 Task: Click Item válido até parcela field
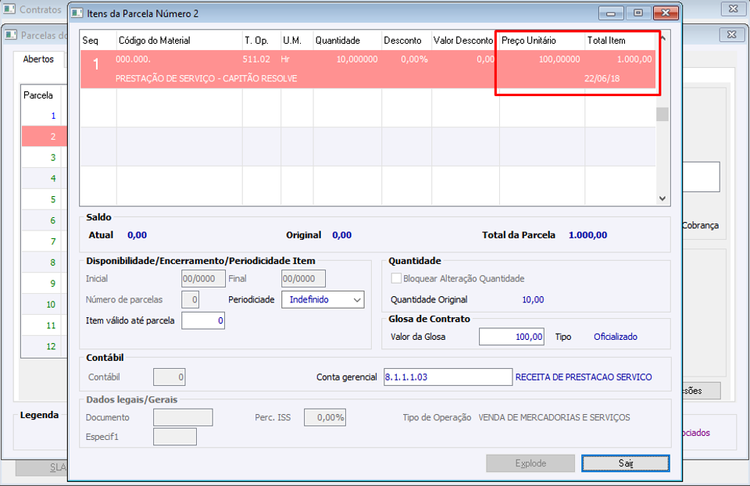[x=203, y=320]
